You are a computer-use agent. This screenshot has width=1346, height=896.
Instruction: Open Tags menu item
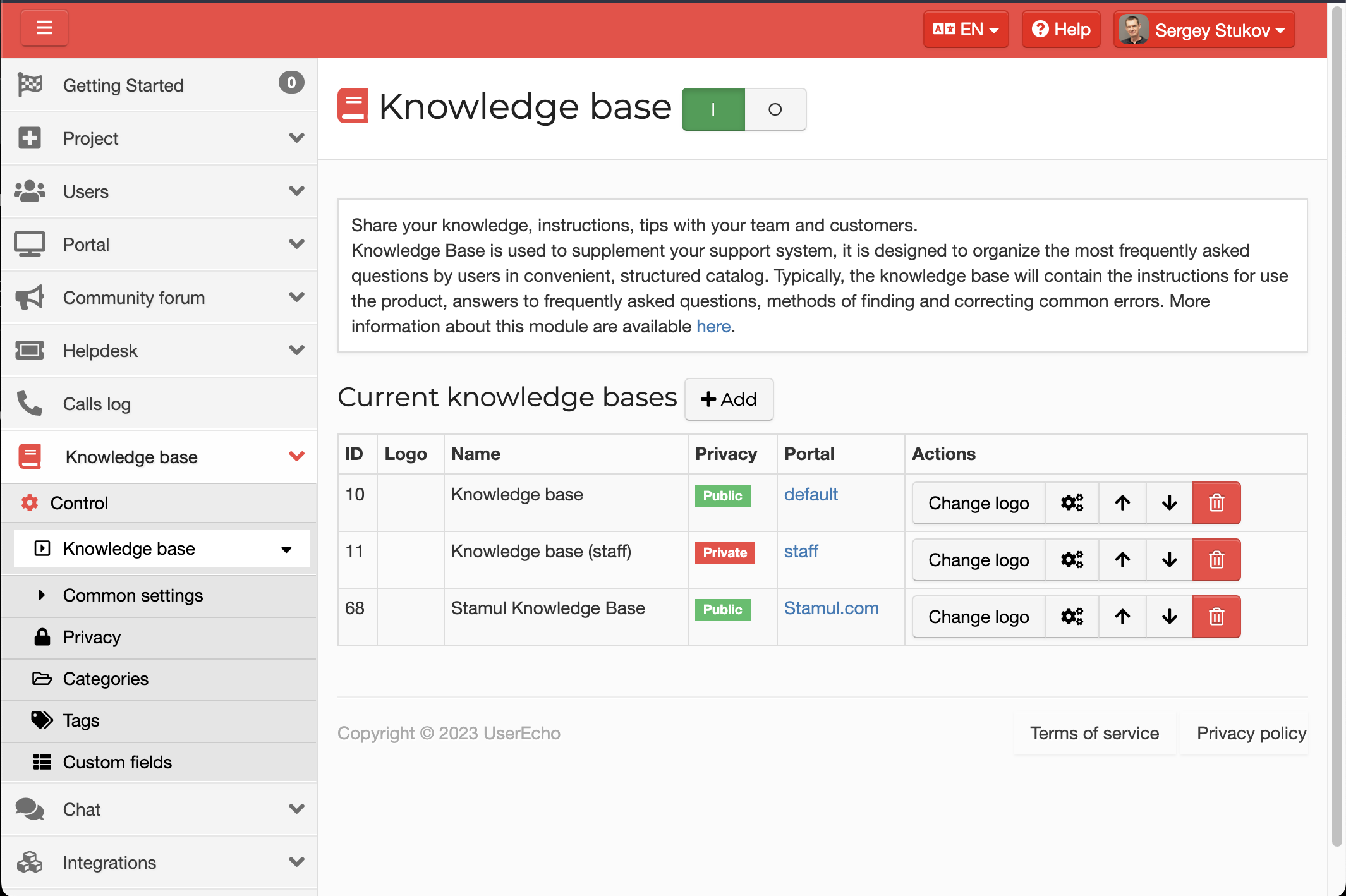tap(159, 720)
